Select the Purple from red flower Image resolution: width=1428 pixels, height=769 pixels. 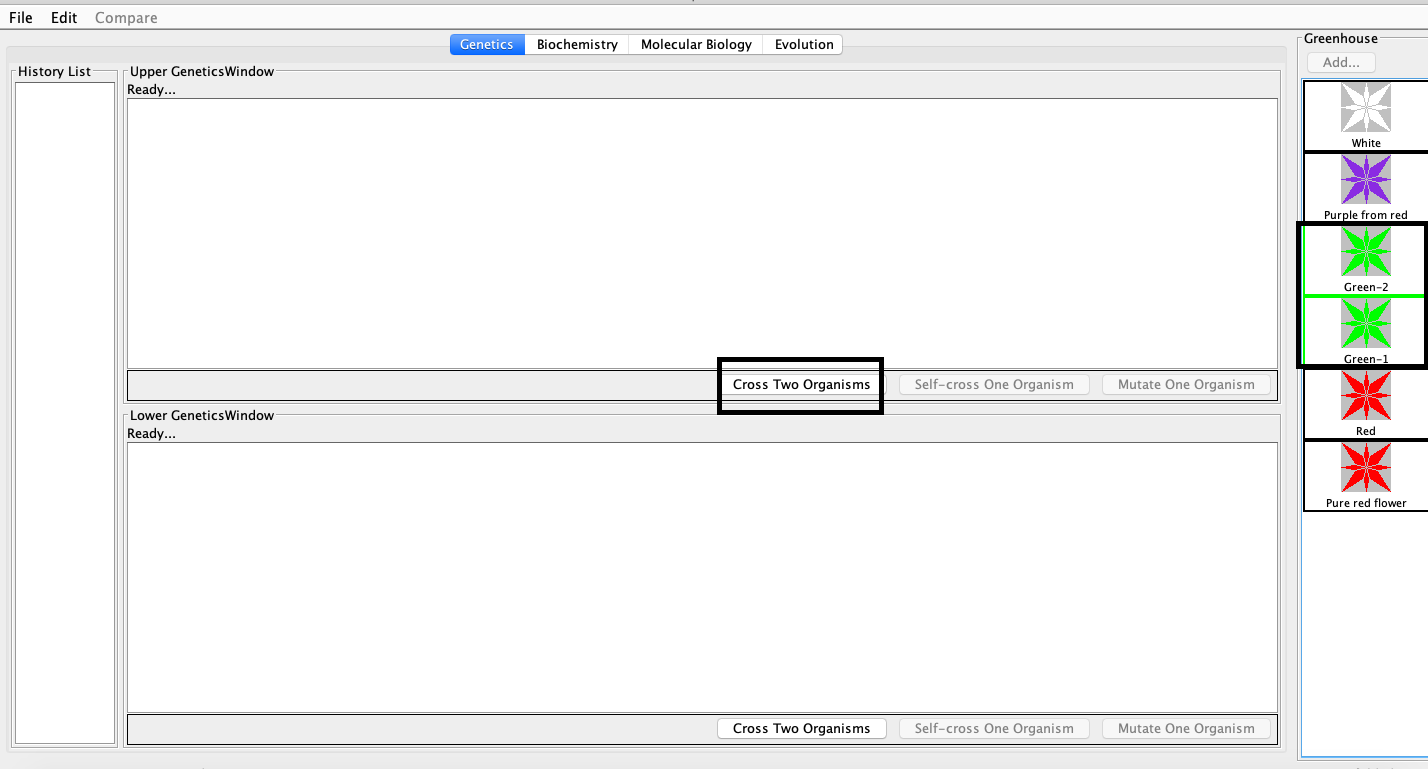point(1365,181)
